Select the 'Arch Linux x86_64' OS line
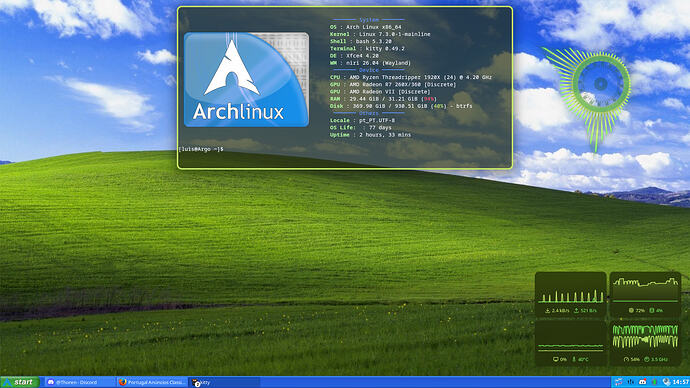 pyautogui.click(x=366, y=27)
